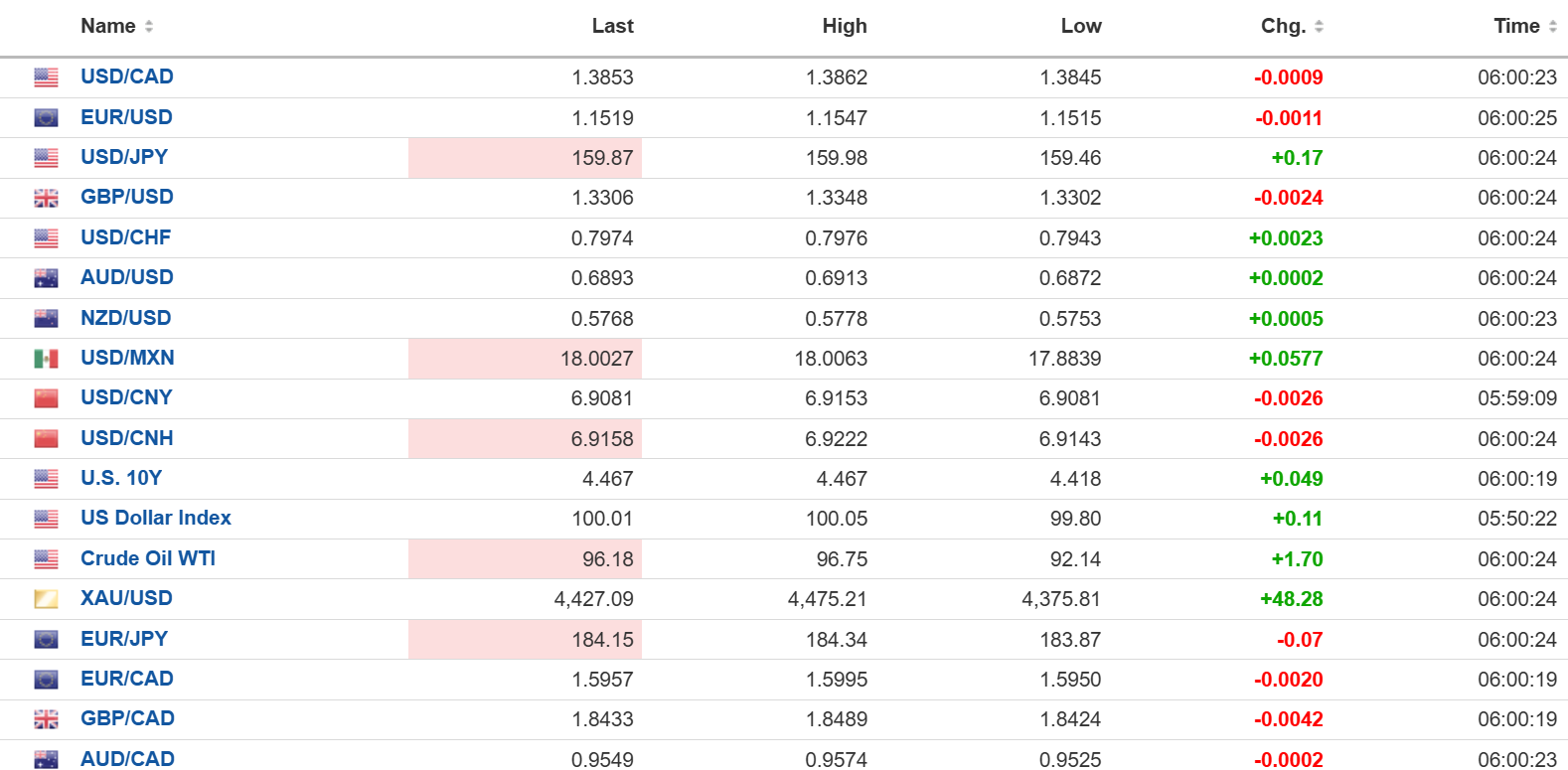The image size is (1568, 770).
Task: Open the USD/JPY currency pair link
Action: click(x=124, y=157)
